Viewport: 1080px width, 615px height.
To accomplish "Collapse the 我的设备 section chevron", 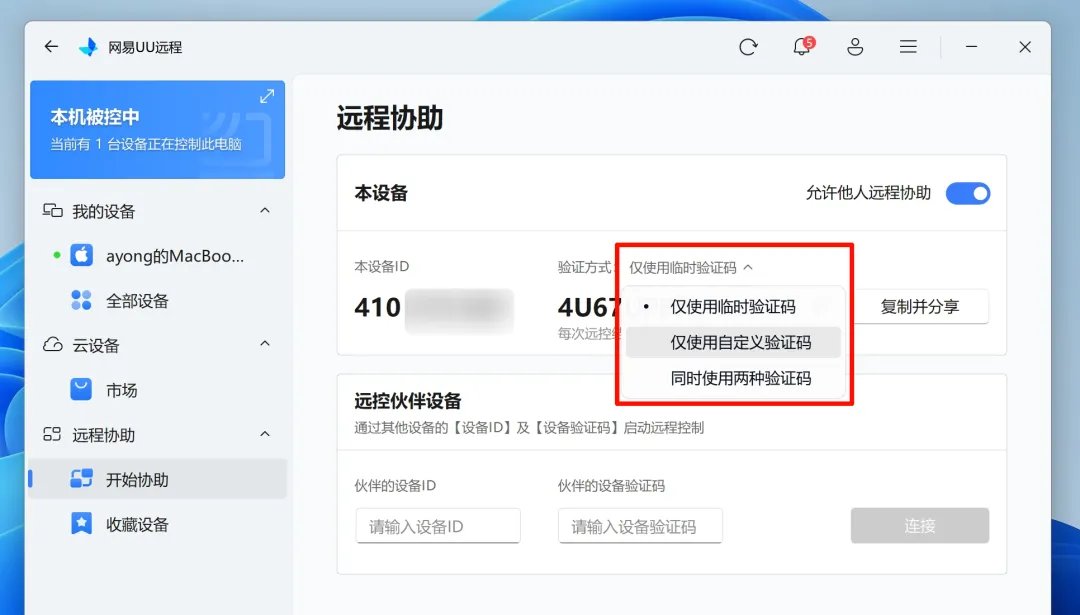I will pyautogui.click(x=264, y=210).
